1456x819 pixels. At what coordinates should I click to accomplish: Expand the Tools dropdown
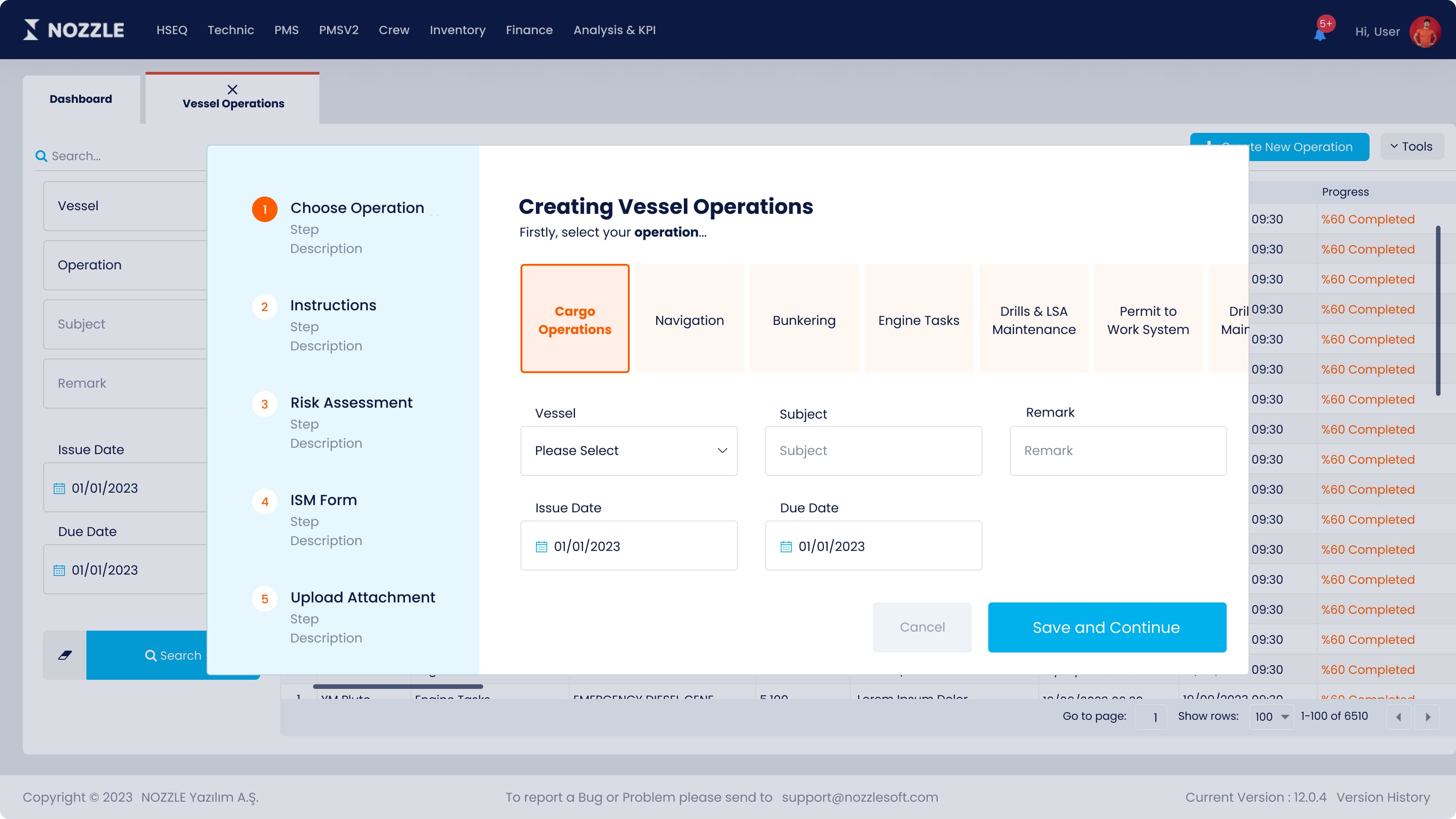[1411, 147]
